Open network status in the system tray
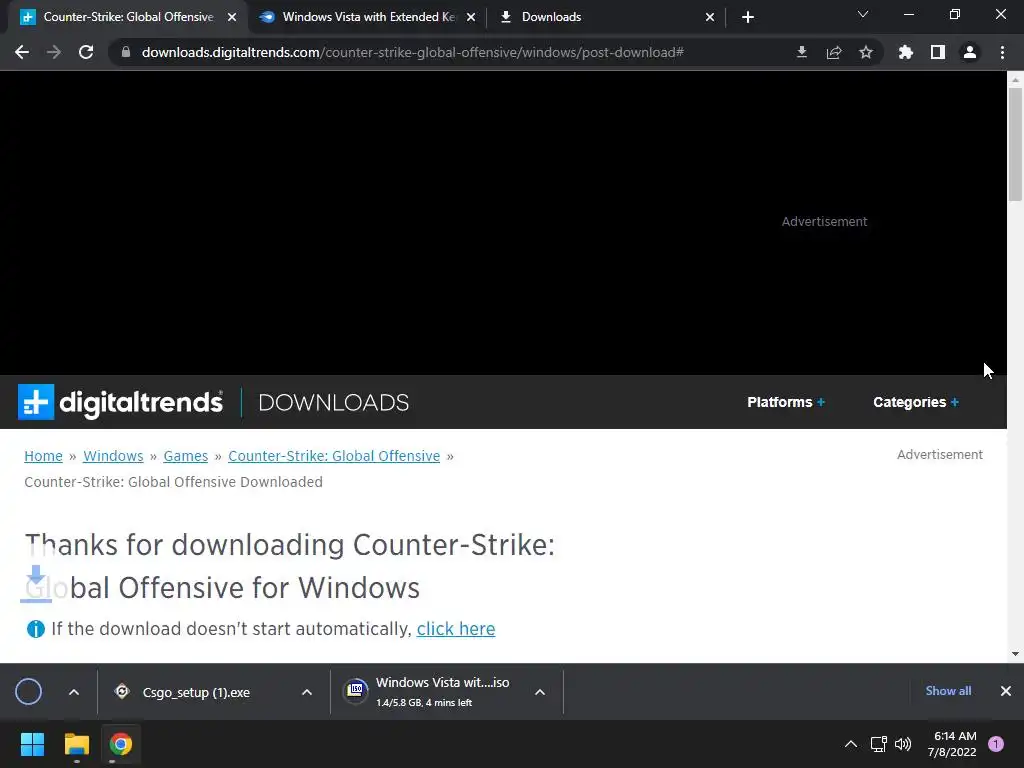1024x768 pixels. (878, 744)
